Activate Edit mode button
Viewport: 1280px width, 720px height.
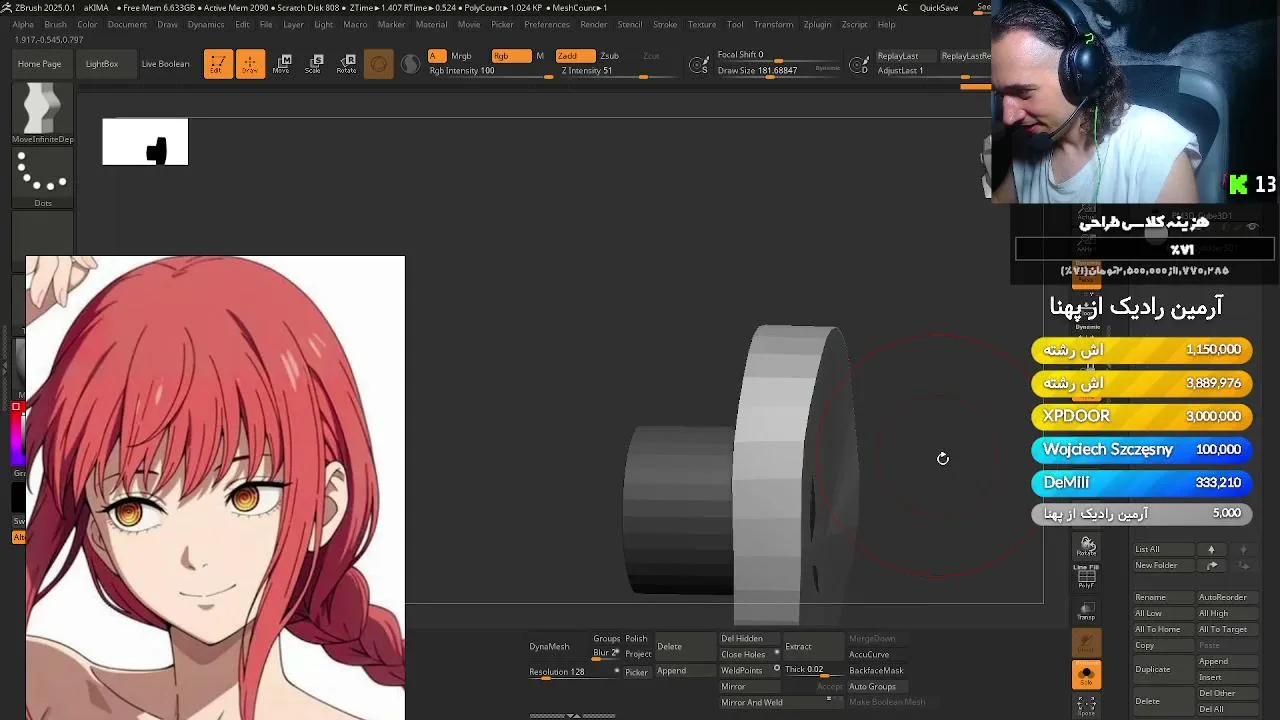(x=218, y=64)
